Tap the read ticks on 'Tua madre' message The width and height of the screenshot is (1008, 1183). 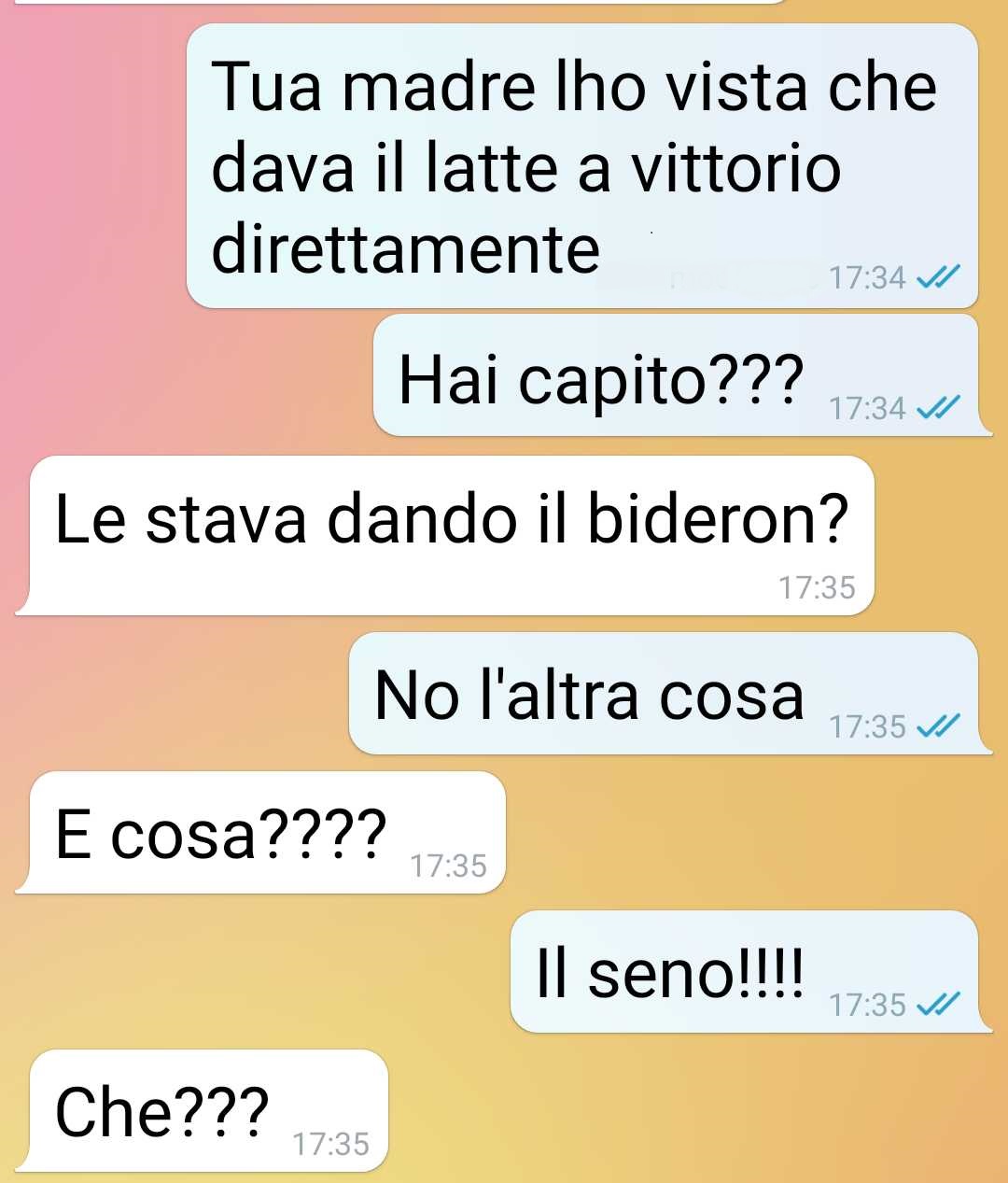tap(939, 277)
